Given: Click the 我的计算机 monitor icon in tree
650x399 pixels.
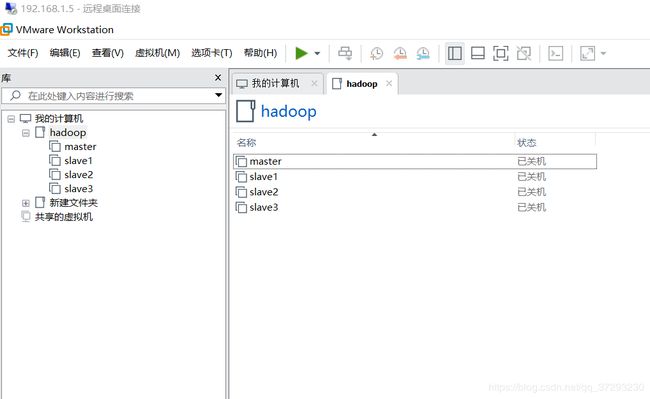Looking at the screenshot, I should pos(26,119).
